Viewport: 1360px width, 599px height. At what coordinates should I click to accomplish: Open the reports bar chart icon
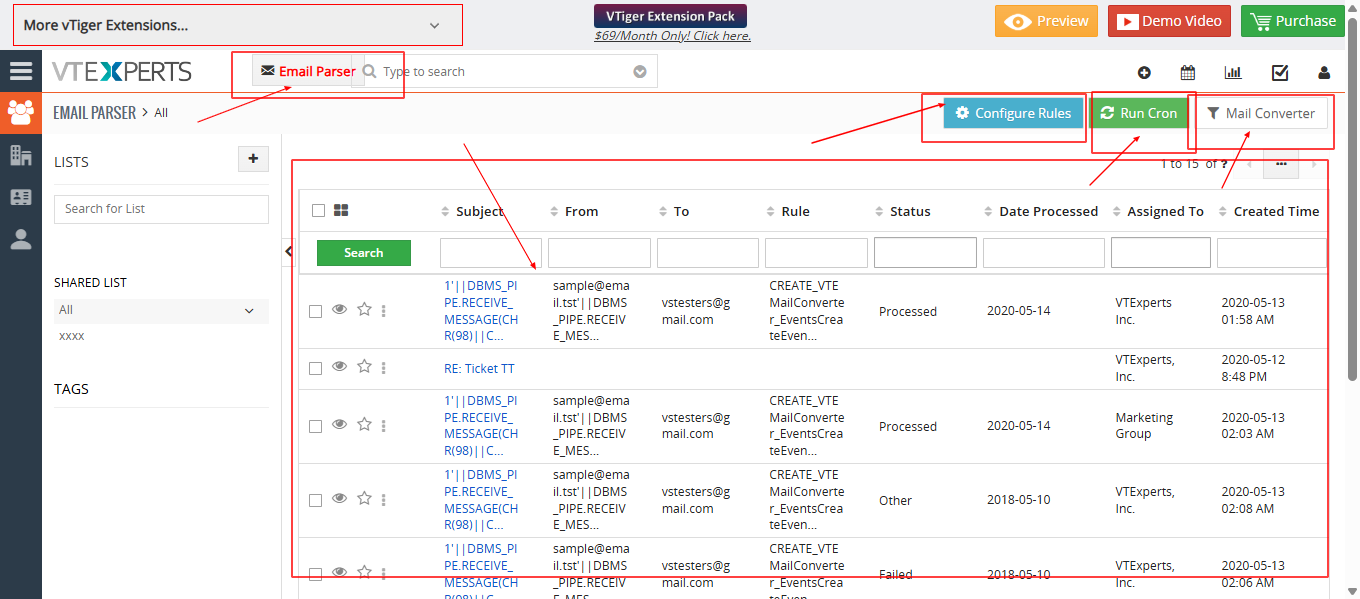coord(1232,72)
